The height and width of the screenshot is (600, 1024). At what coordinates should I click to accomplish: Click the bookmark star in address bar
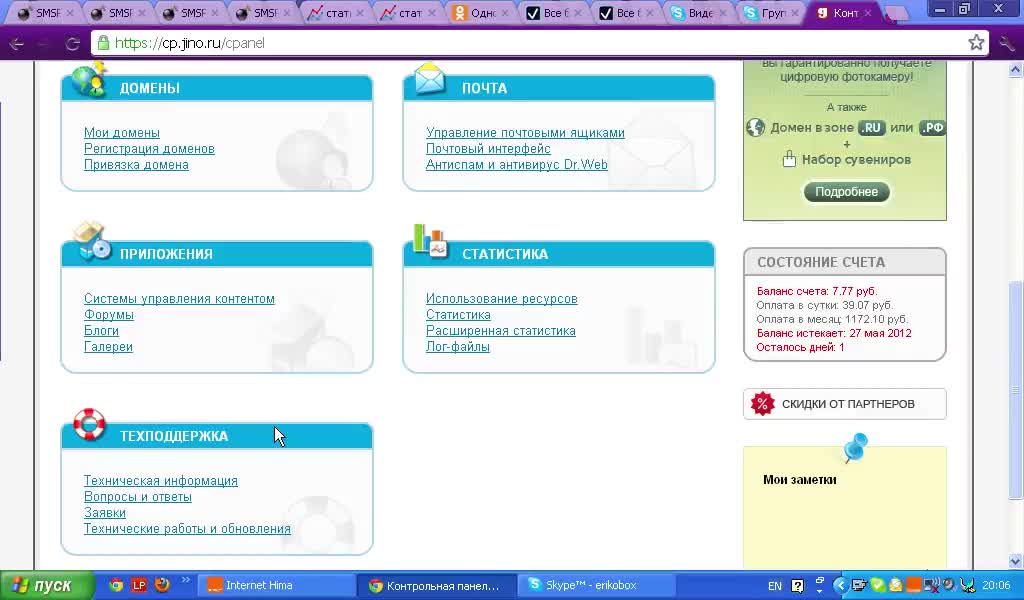click(x=976, y=43)
